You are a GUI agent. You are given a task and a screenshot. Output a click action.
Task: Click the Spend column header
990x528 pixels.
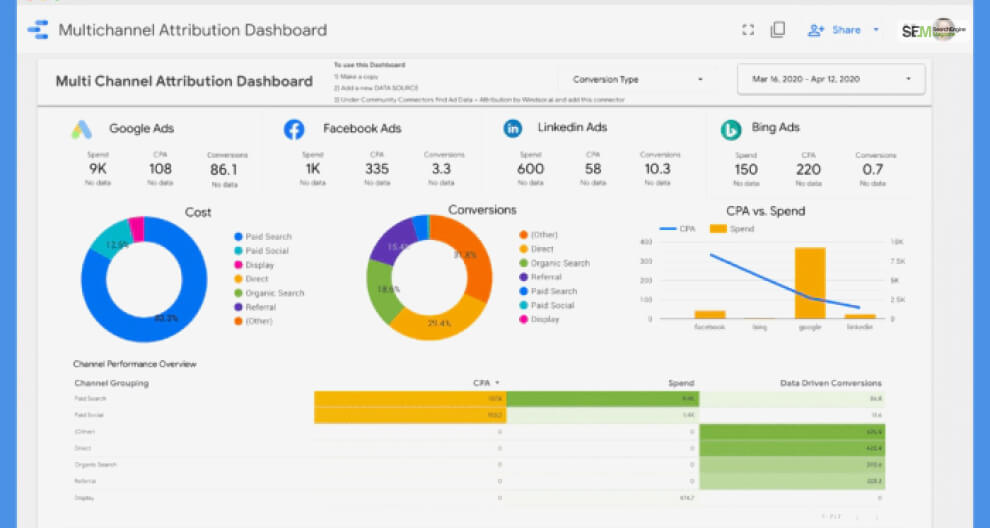pyautogui.click(x=680, y=383)
